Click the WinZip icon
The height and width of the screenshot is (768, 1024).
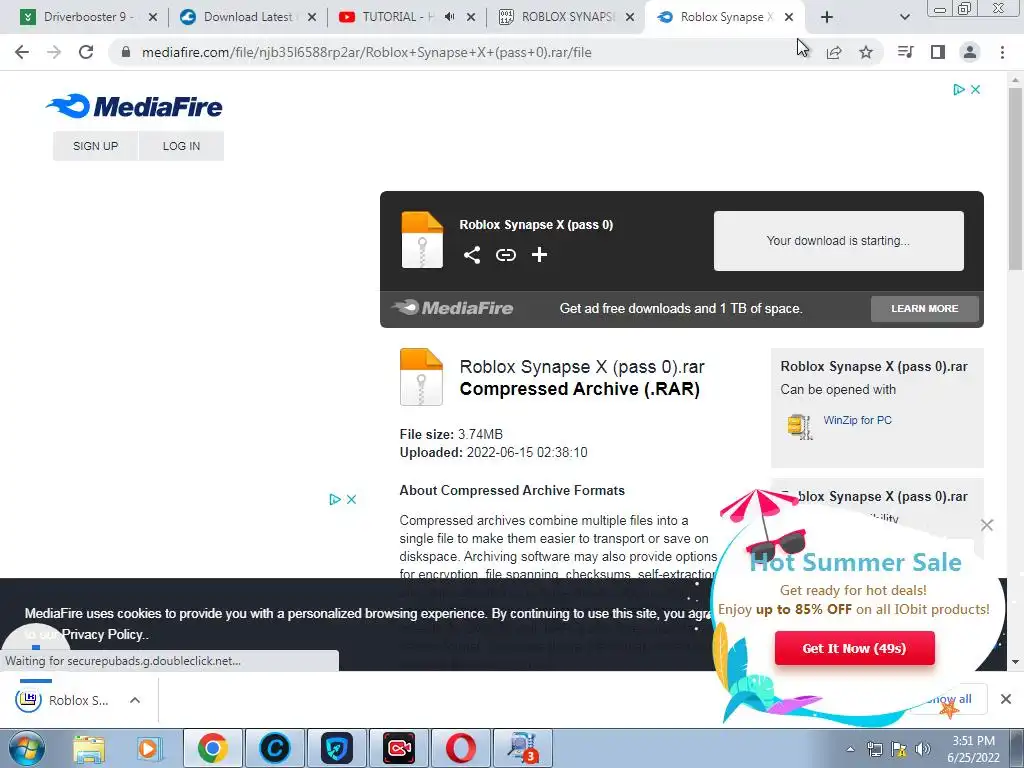click(x=799, y=426)
